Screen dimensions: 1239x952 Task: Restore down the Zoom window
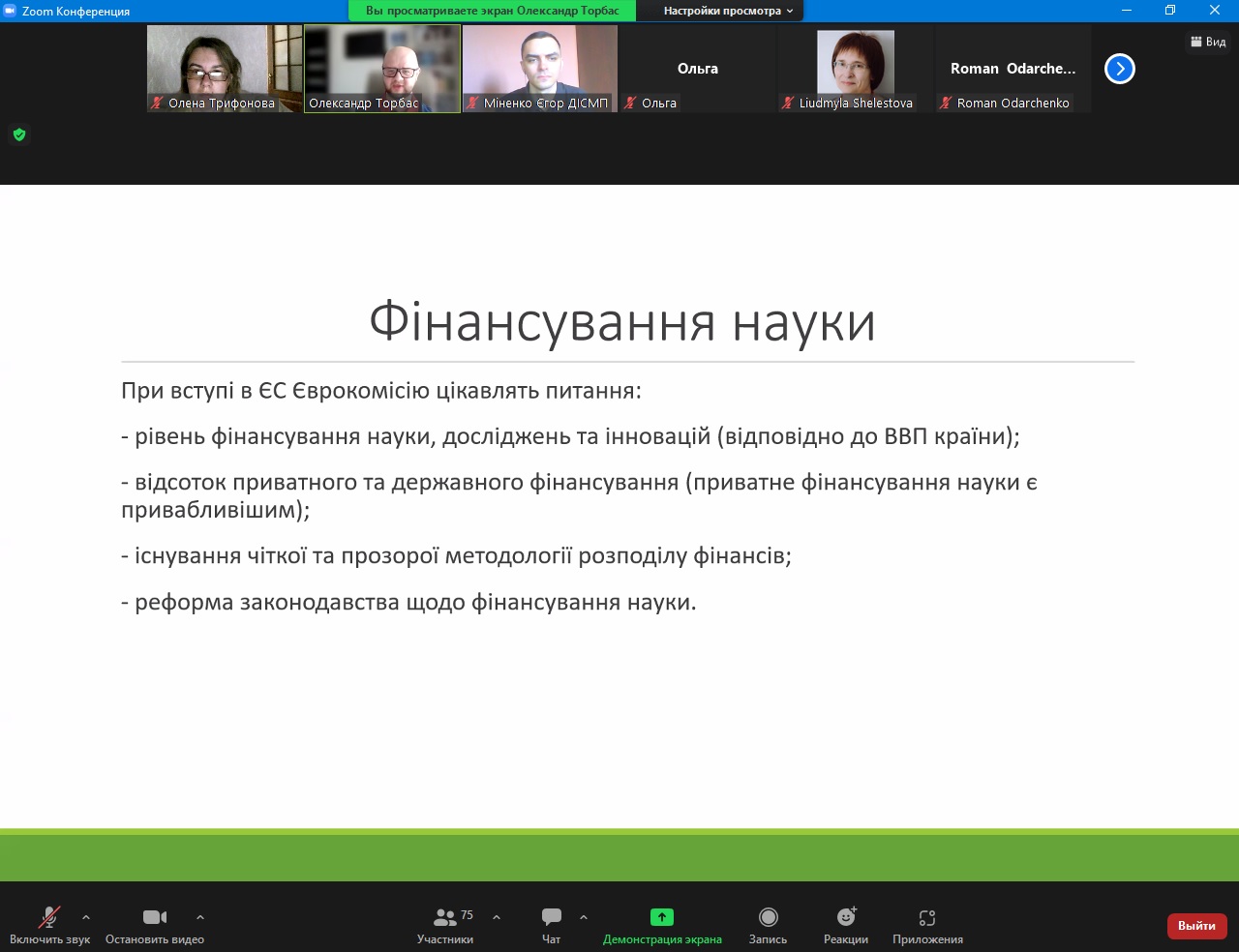[1170, 11]
